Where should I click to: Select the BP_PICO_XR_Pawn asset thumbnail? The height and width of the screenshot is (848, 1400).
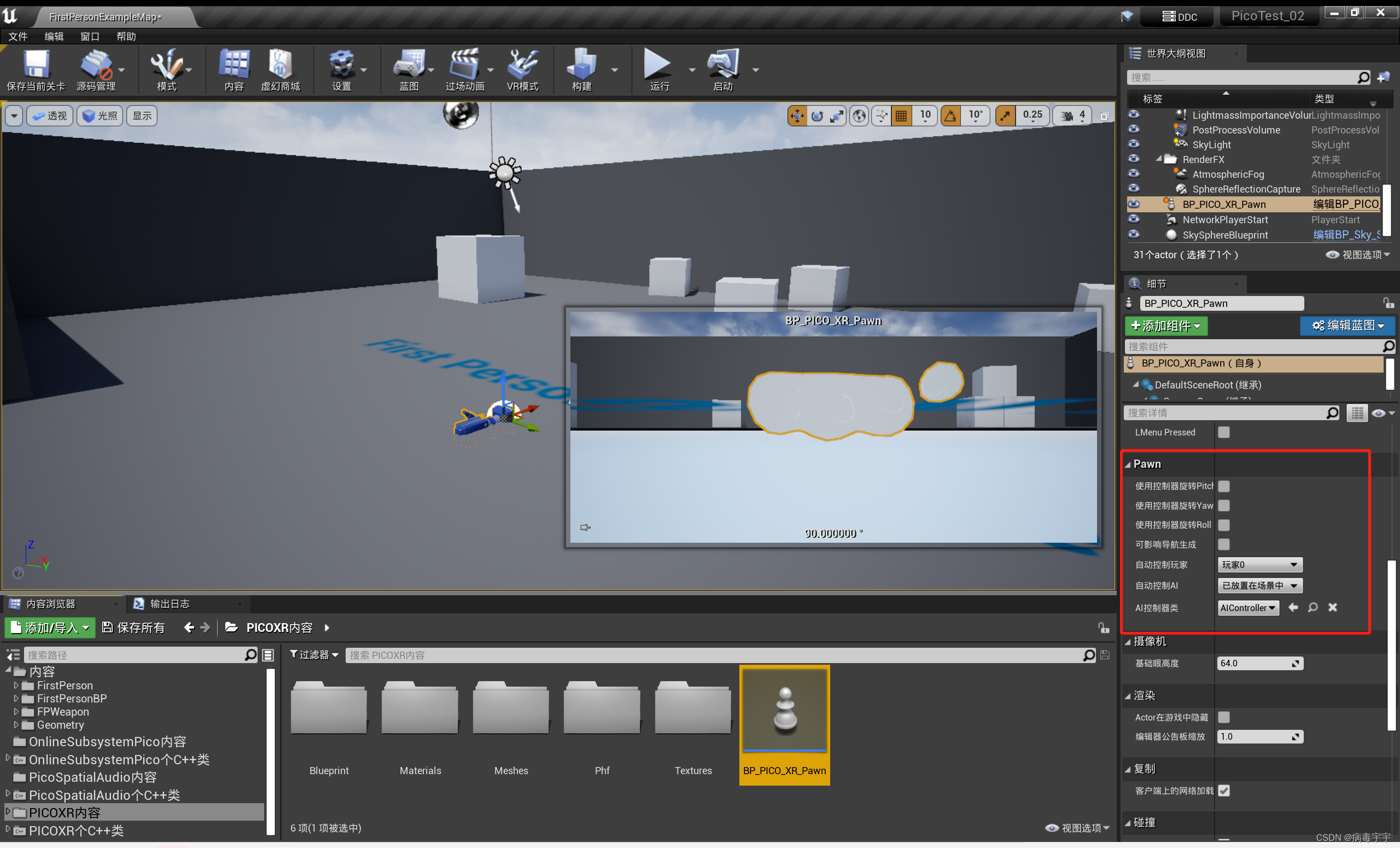click(x=784, y=710)
